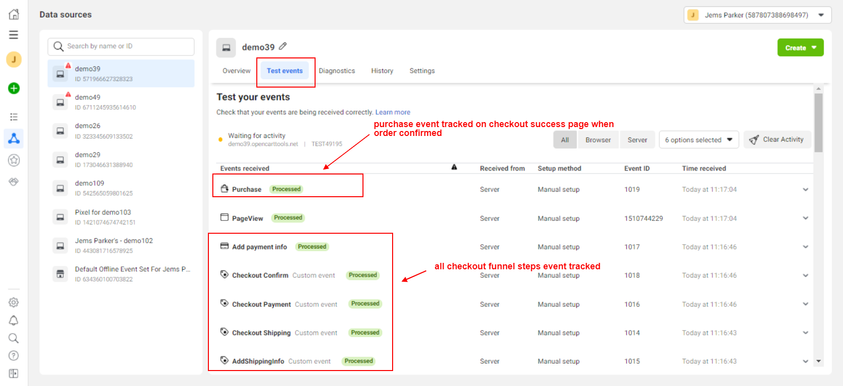Click the yellow J account avatar
The width and height of the screenshot is (843, 386).
click(x=14, y=59)
